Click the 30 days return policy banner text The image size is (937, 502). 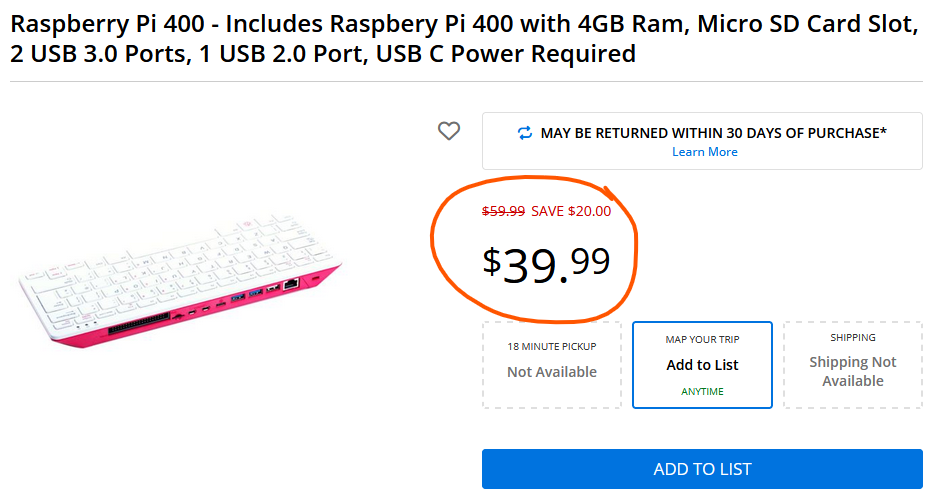point(714,132)
